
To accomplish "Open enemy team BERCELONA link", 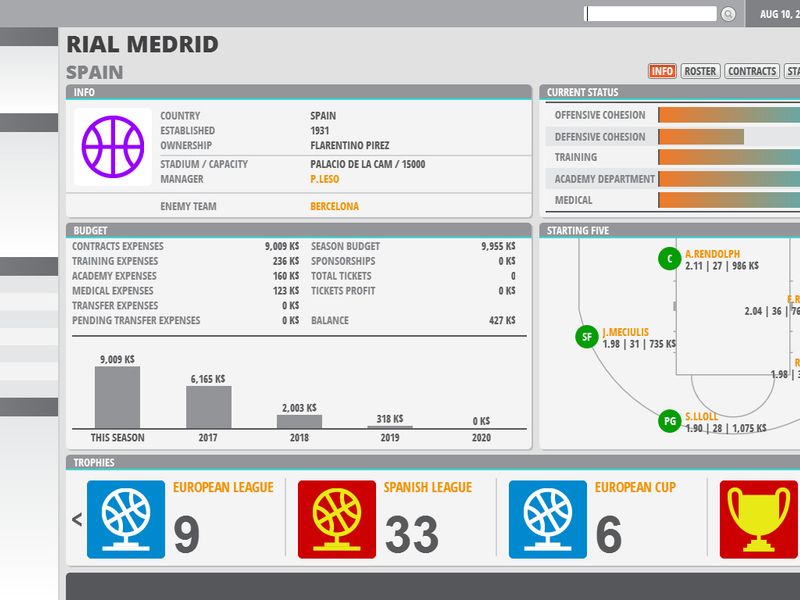I will [x=334, y=206].
